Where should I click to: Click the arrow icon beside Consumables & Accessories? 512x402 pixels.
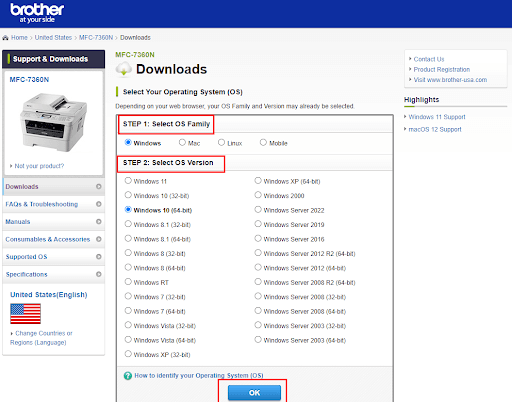(x=99, y=239)
